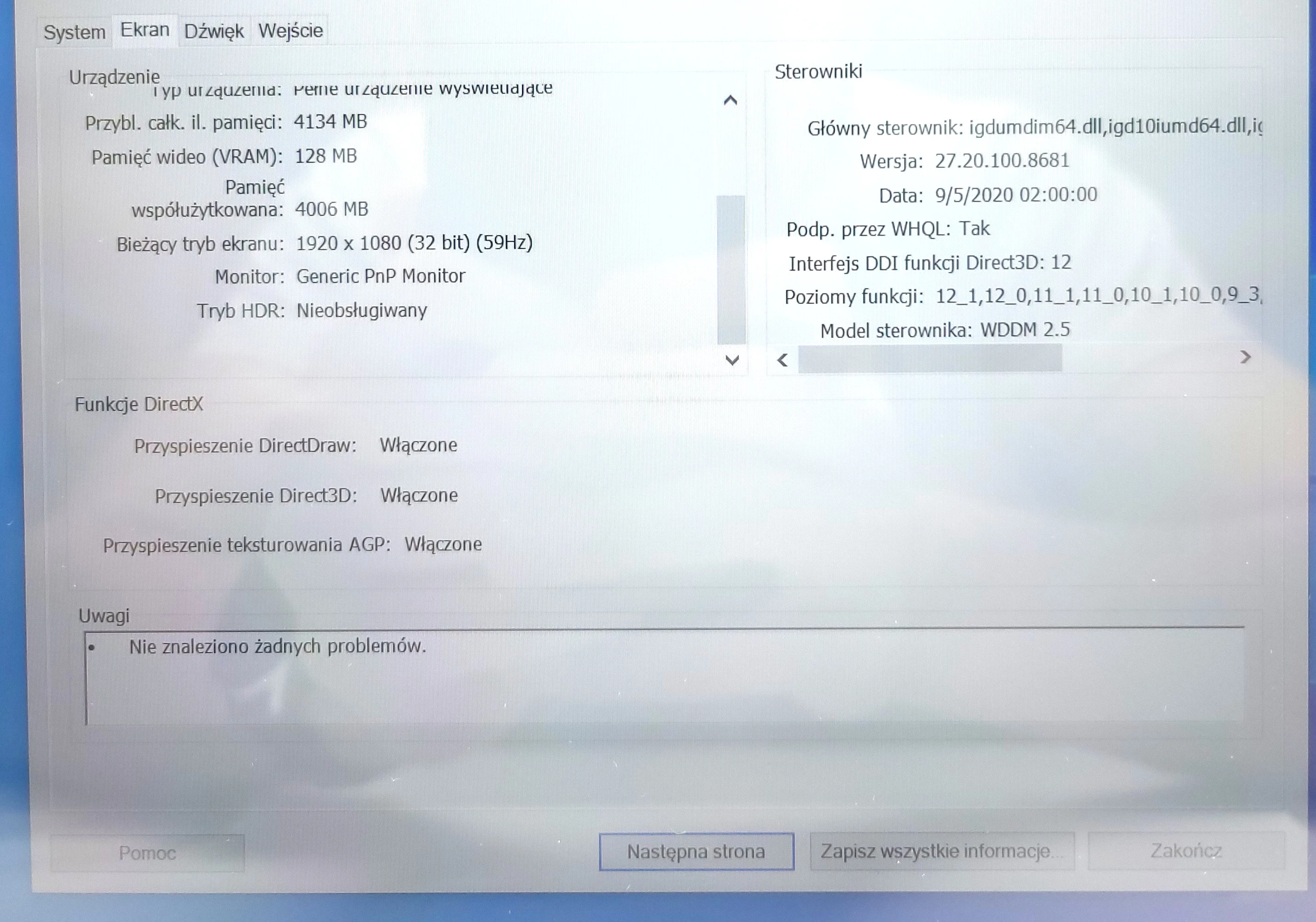Select Generic PnP Monitor text
Screen dimensions: 1316x922
coord(380,276)
